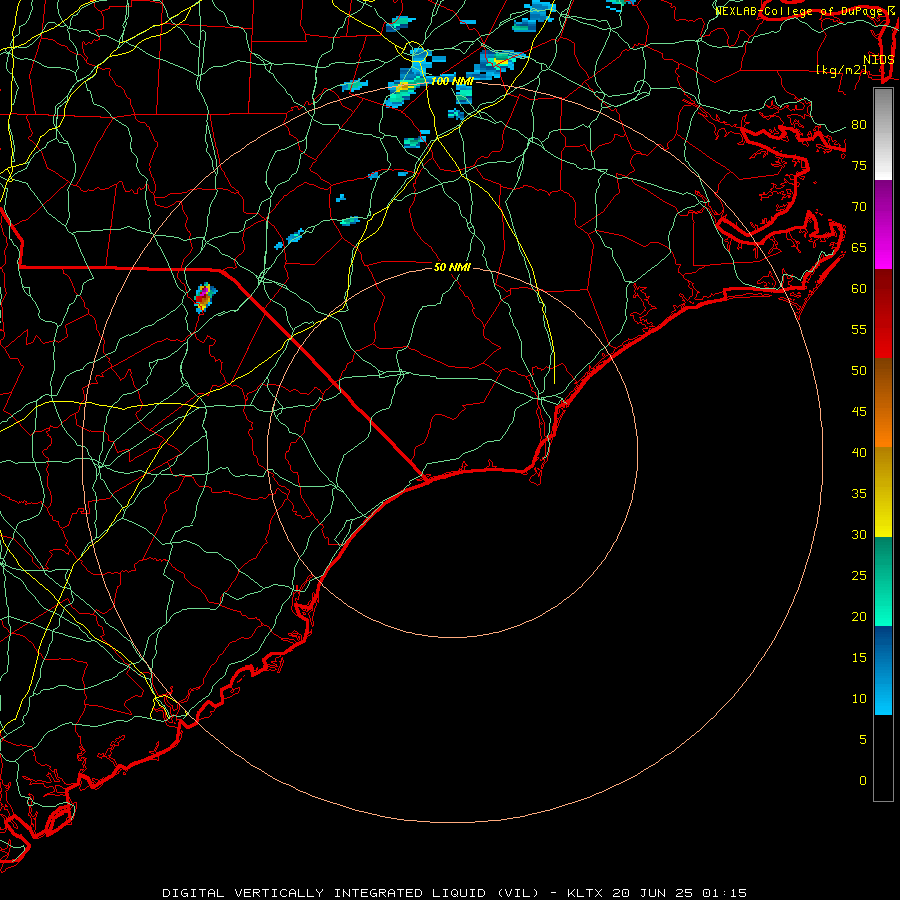This screenshot has height=900, width=900.
Task: Click the legend value 30
Action: click(859, 534)
